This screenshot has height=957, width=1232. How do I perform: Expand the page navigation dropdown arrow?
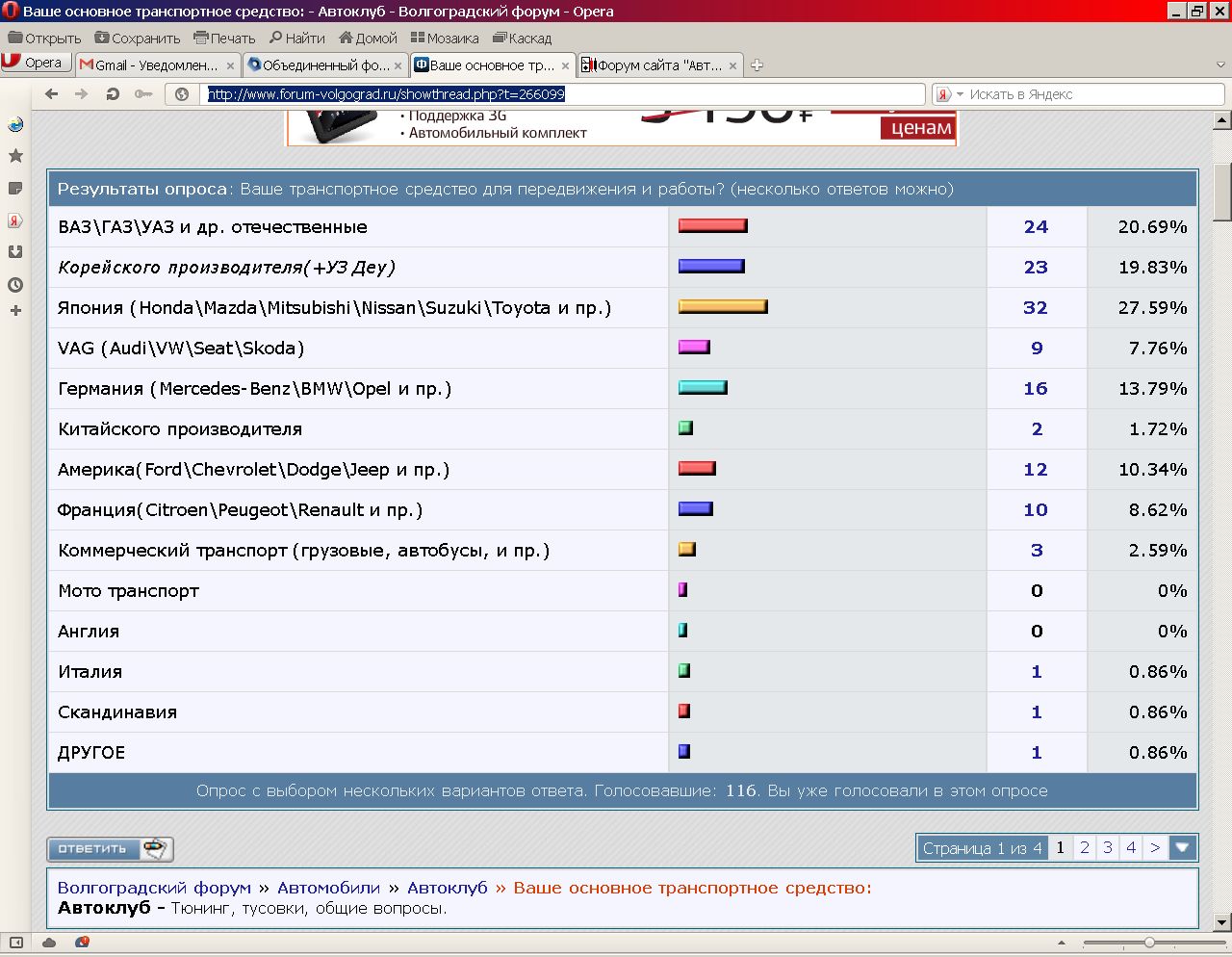1183,848
